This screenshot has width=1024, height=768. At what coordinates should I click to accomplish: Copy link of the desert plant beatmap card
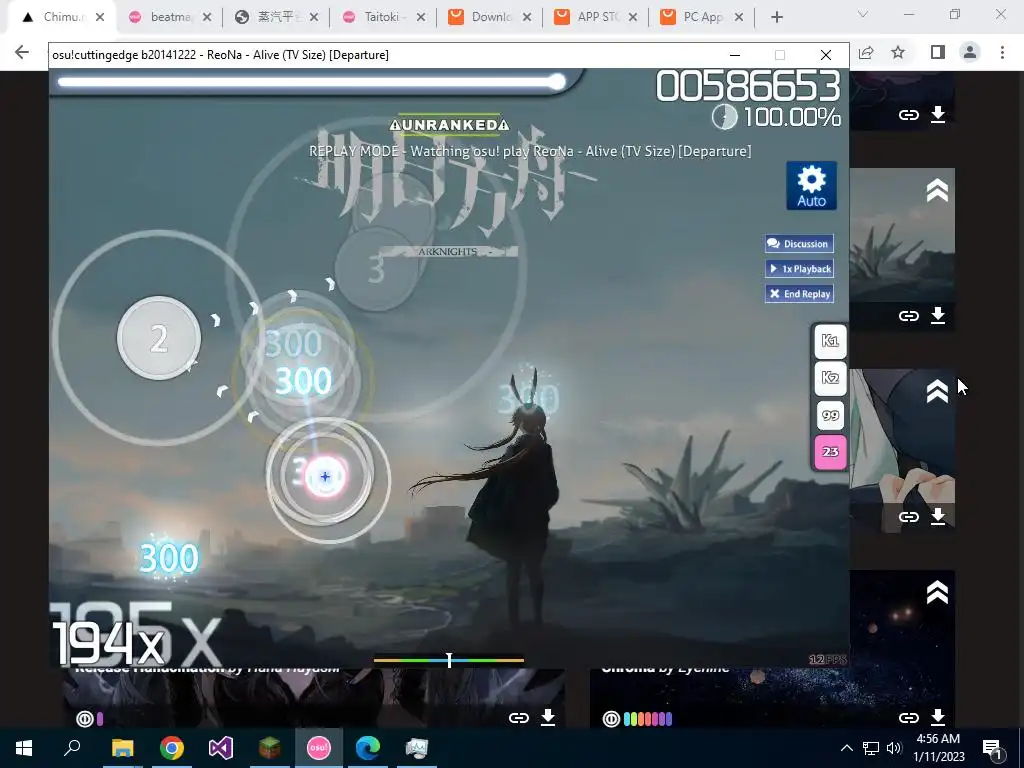pyautogui.click(x=908, y=316)
